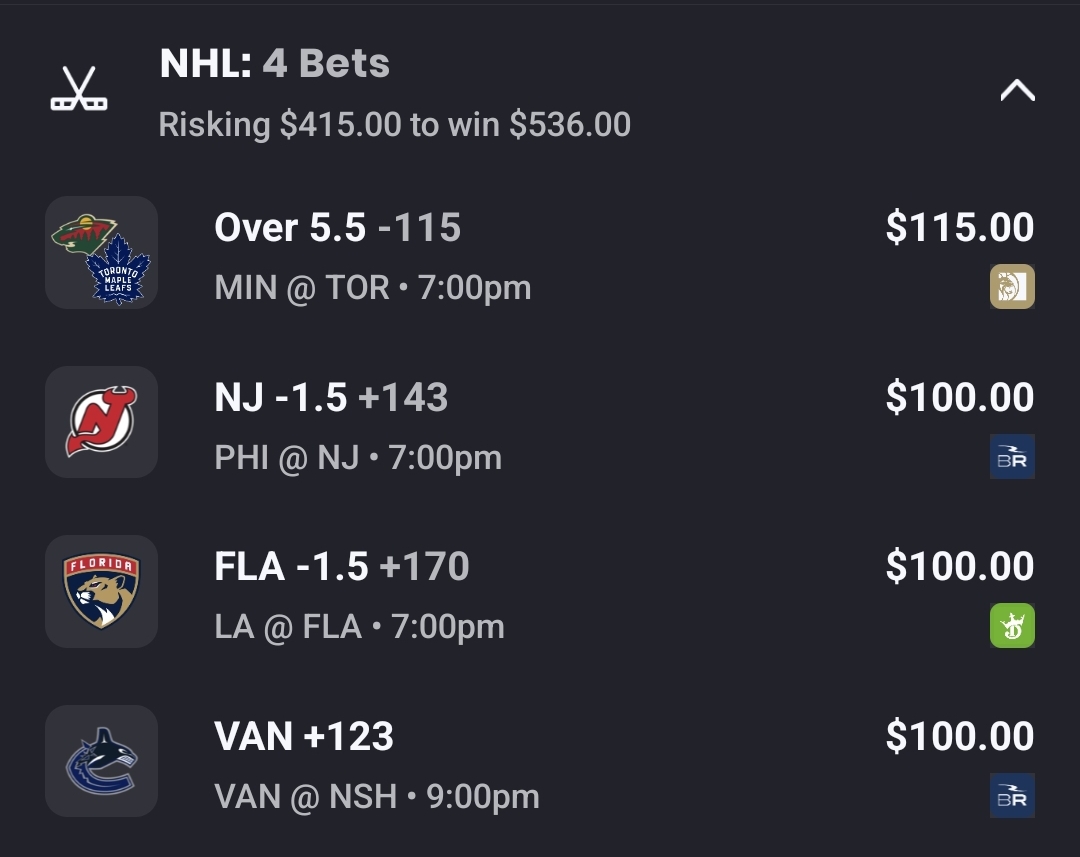Open the Over 5.5 -115 bet
The image size is (1080, 857).
click(337, 228)
